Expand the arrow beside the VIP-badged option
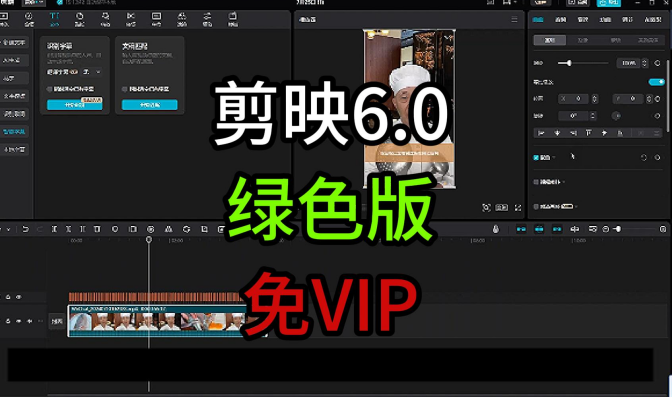 pyautogui.click(x=576, y=207)
